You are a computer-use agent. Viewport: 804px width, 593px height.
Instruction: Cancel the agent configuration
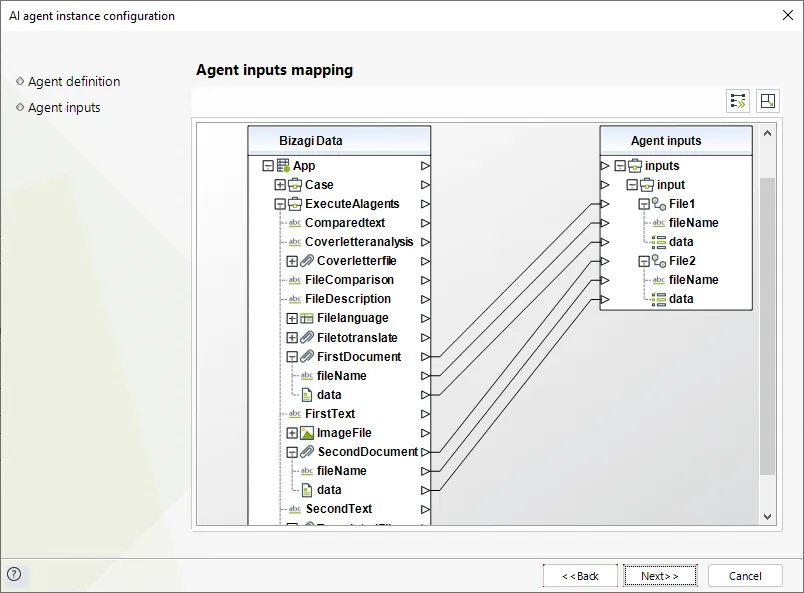click(x=745, y=576)
